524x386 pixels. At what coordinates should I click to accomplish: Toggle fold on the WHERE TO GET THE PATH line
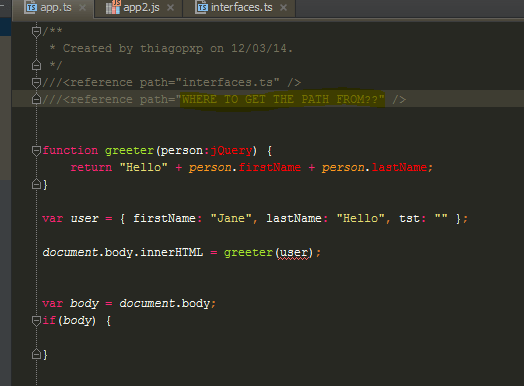(36, 99)
